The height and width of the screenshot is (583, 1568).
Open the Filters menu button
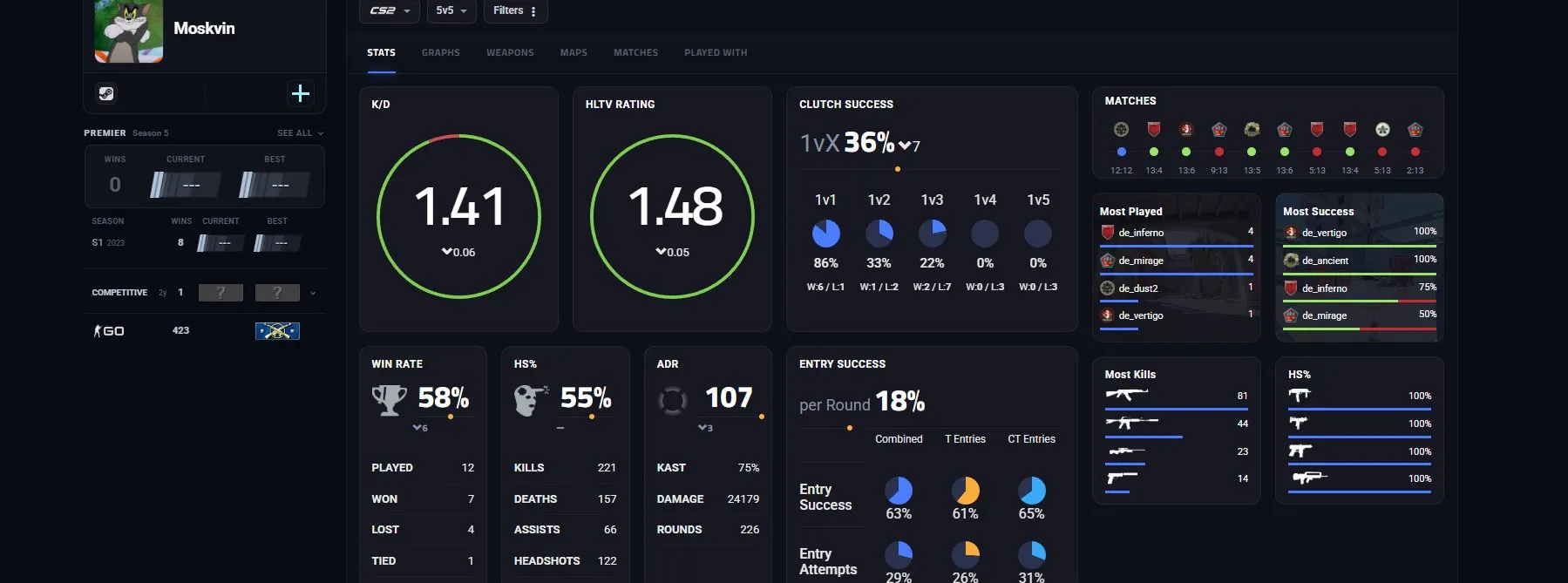point(515,10)
